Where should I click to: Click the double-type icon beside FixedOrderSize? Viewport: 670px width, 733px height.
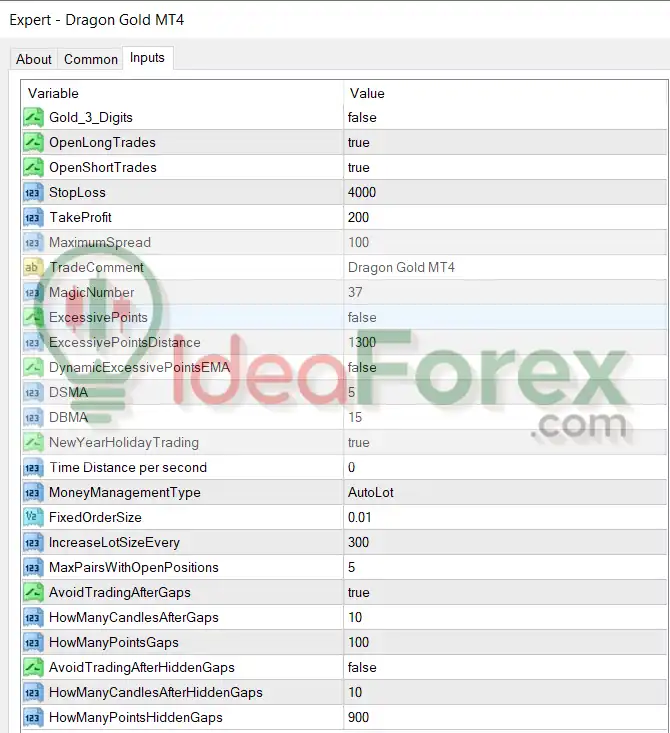pos(33,517)
